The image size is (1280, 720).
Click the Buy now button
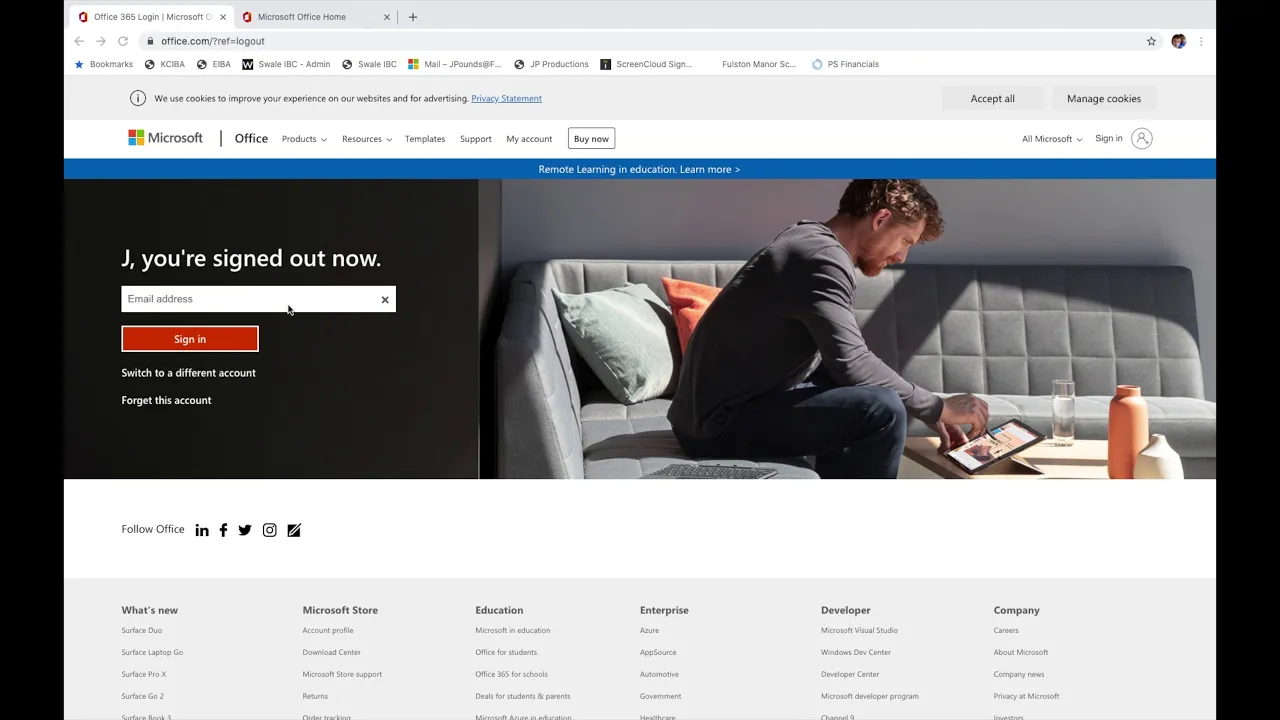(591, 139)
